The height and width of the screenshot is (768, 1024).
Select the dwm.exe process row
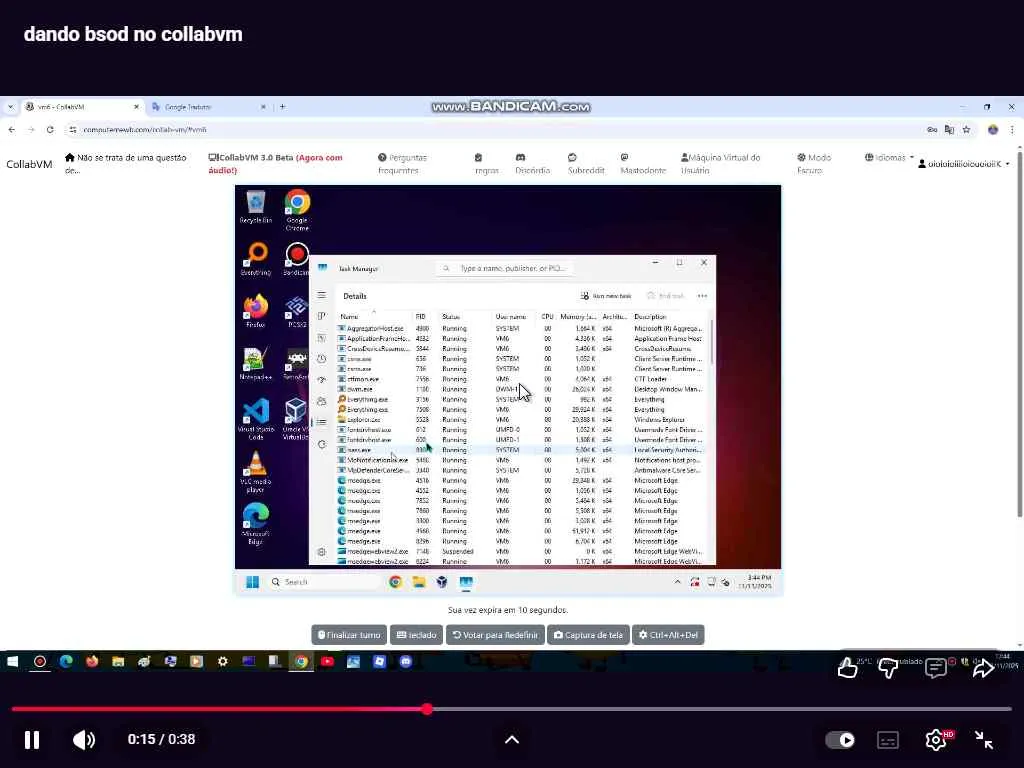(x=520, y=389)
